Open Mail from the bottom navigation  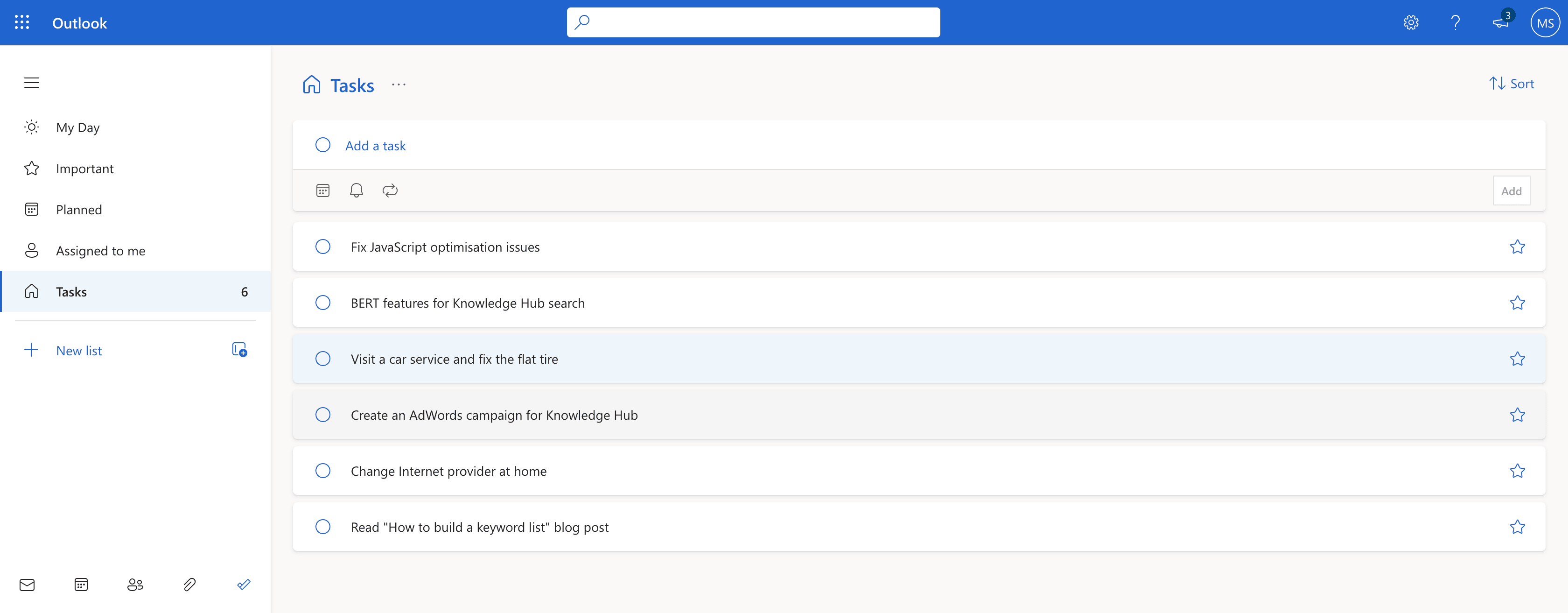(28, 585)
